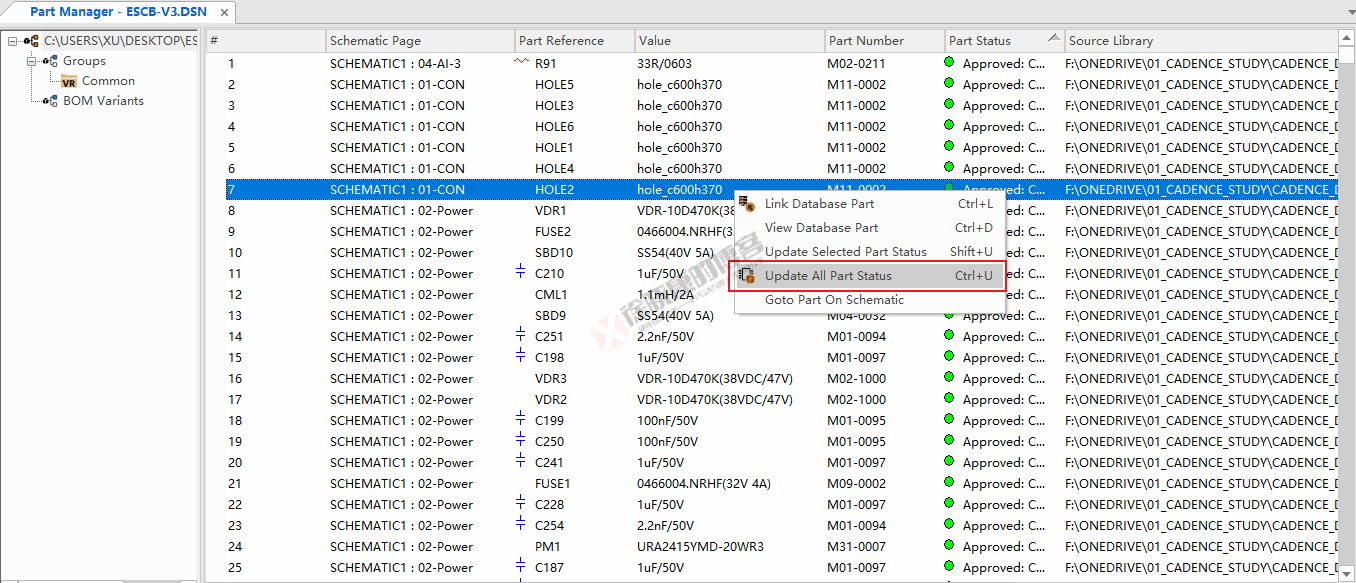Collapse the root design path tree node
The image size is (1356, 583).
point(12,41)
